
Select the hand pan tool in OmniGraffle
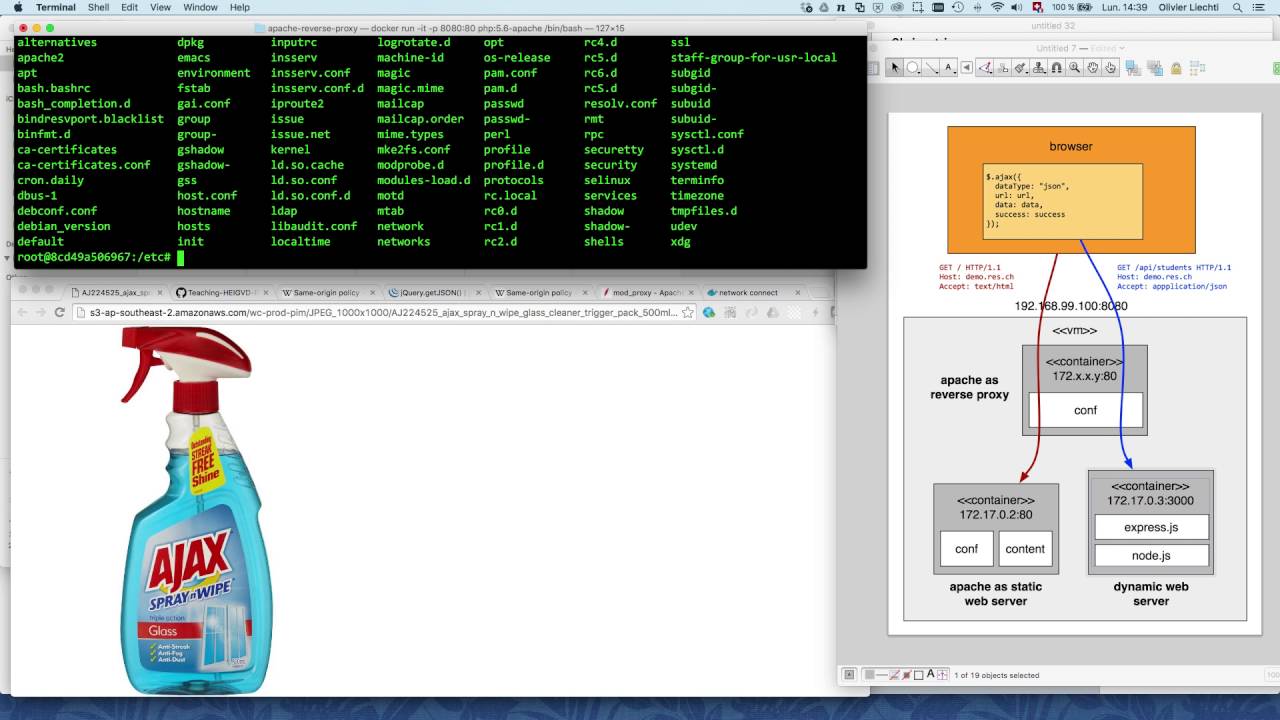coord(1093,68)
